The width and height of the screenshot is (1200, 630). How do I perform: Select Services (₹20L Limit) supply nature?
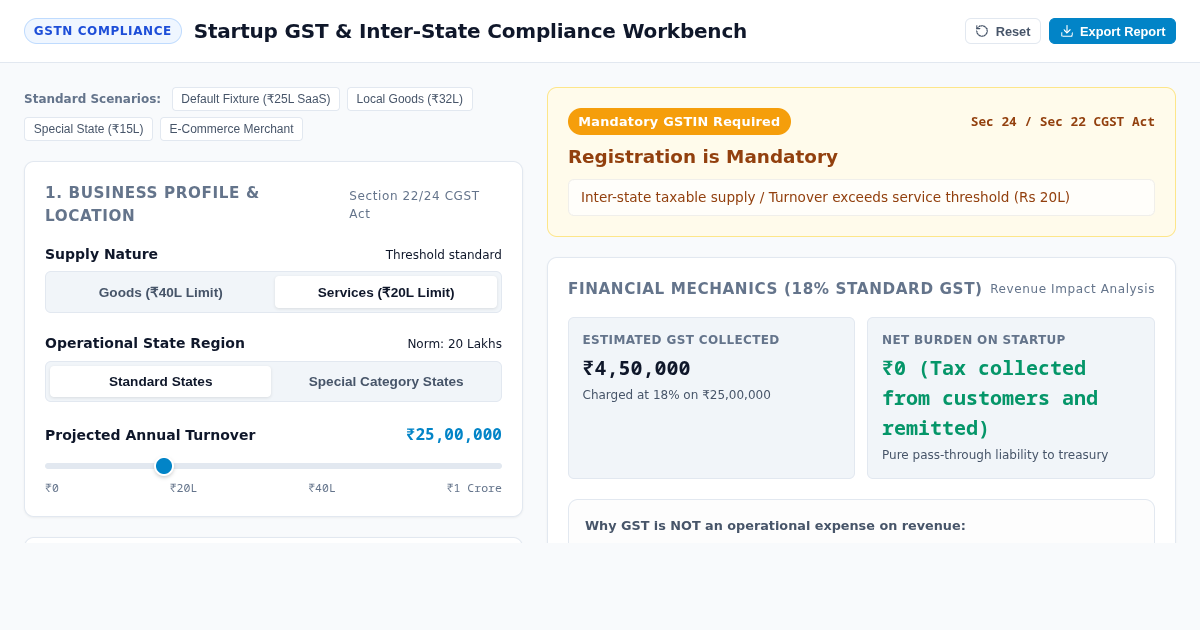point(386,292)
